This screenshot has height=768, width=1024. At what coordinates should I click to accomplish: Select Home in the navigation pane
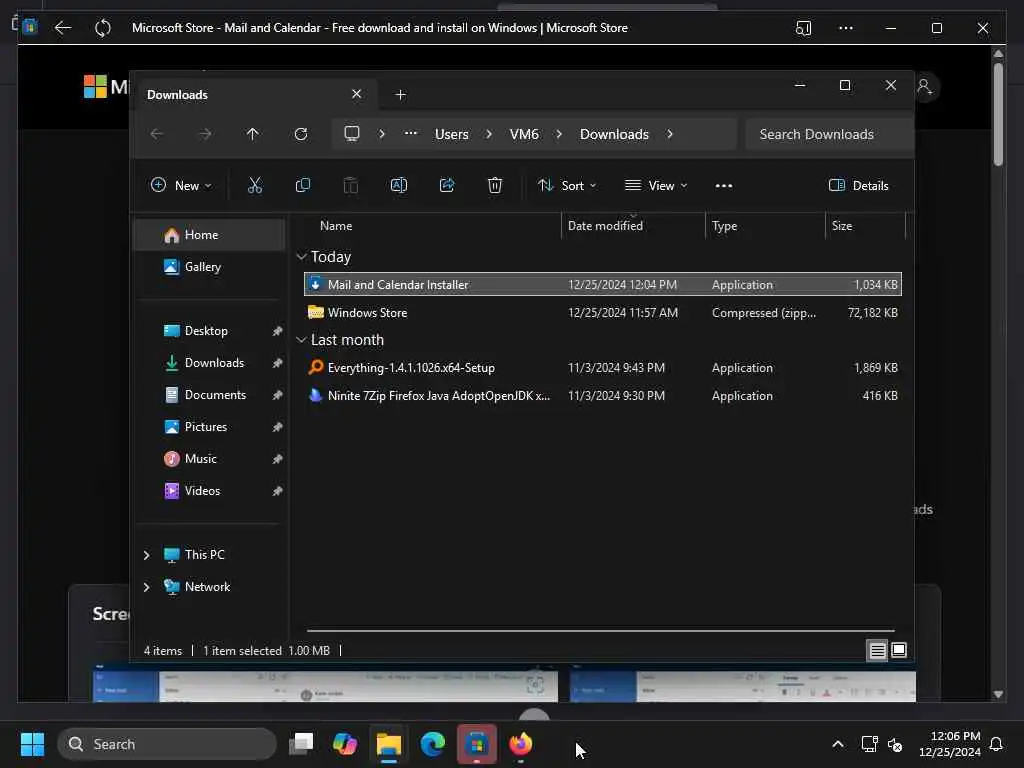[209, 235]
